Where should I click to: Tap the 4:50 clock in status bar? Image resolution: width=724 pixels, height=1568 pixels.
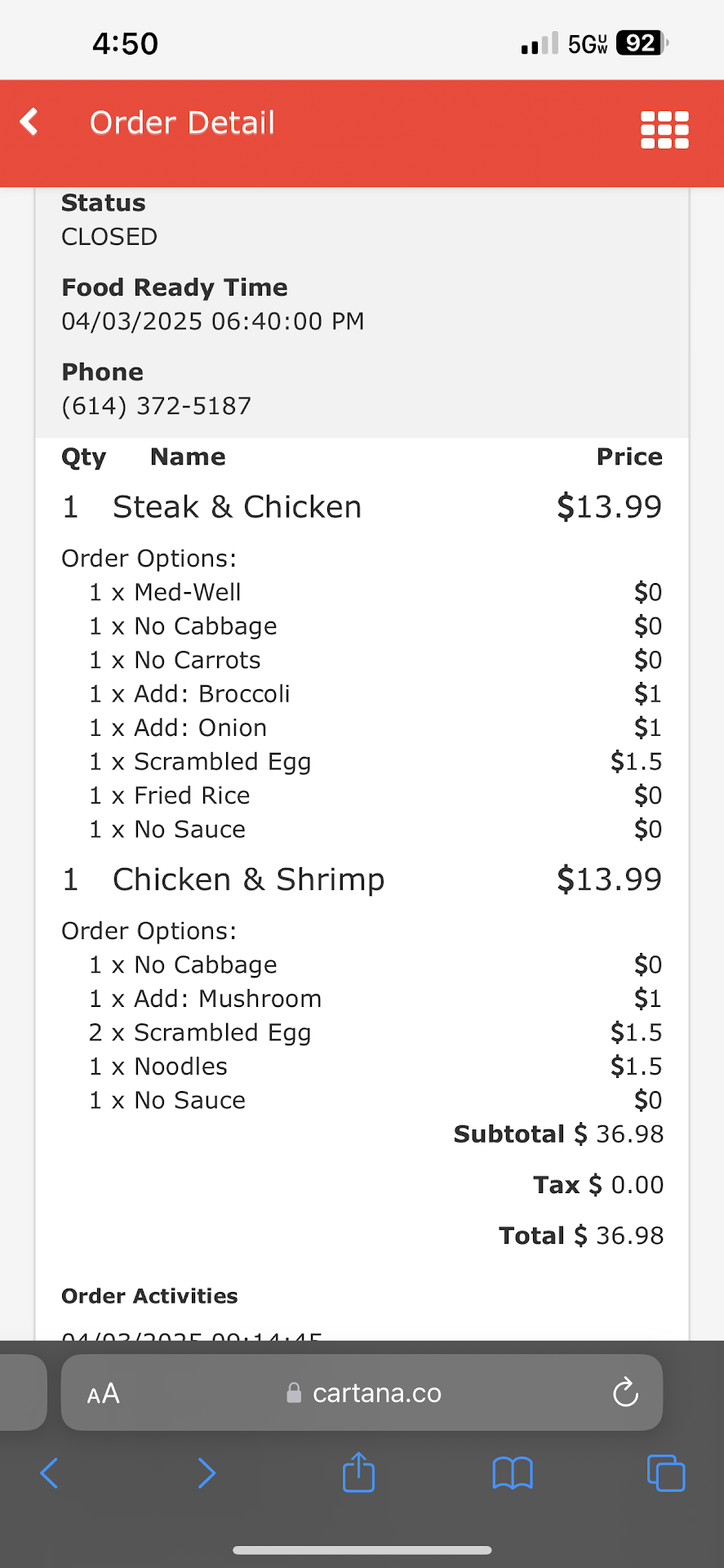[125, 43]
